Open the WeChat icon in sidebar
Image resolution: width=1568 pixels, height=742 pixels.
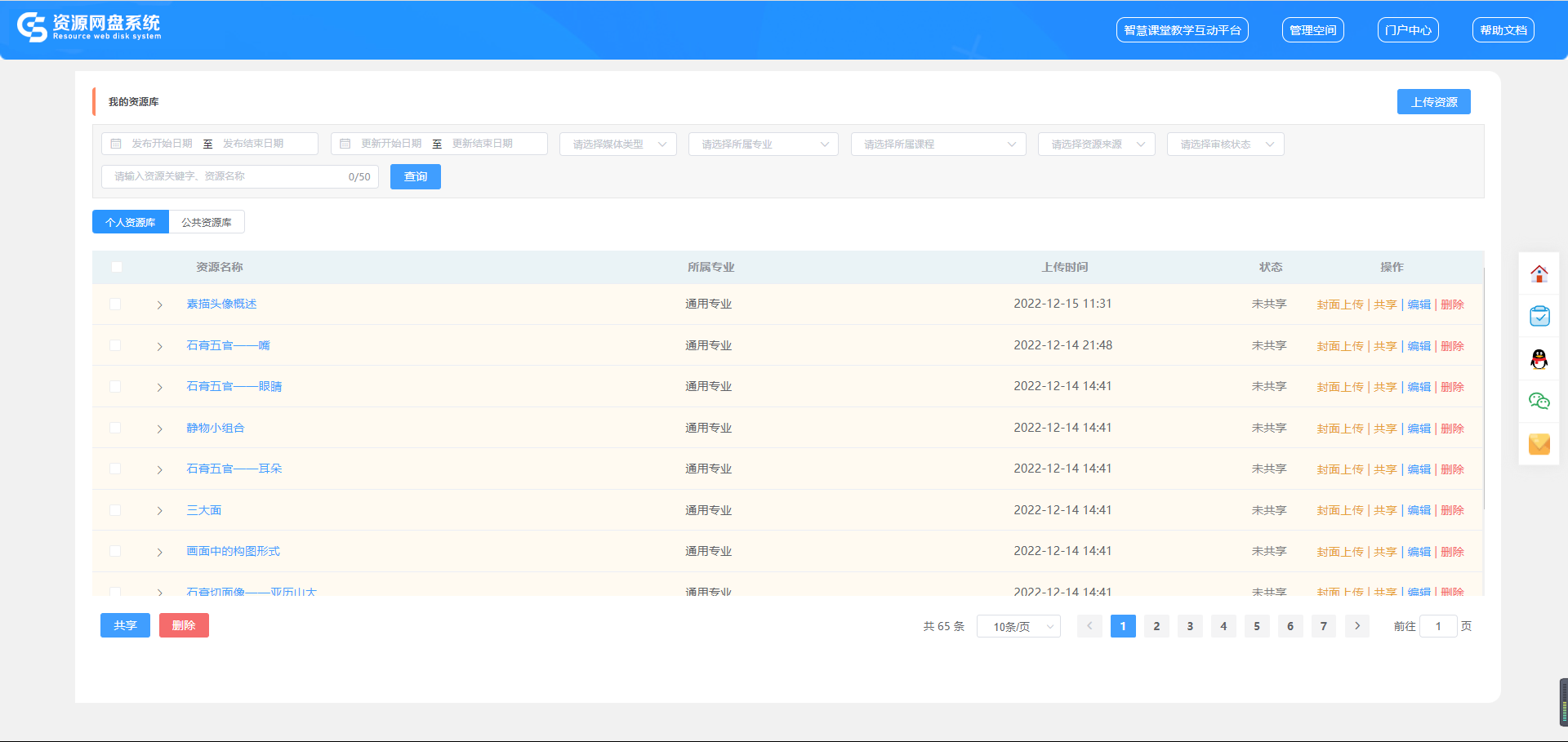click(1539, 402)
